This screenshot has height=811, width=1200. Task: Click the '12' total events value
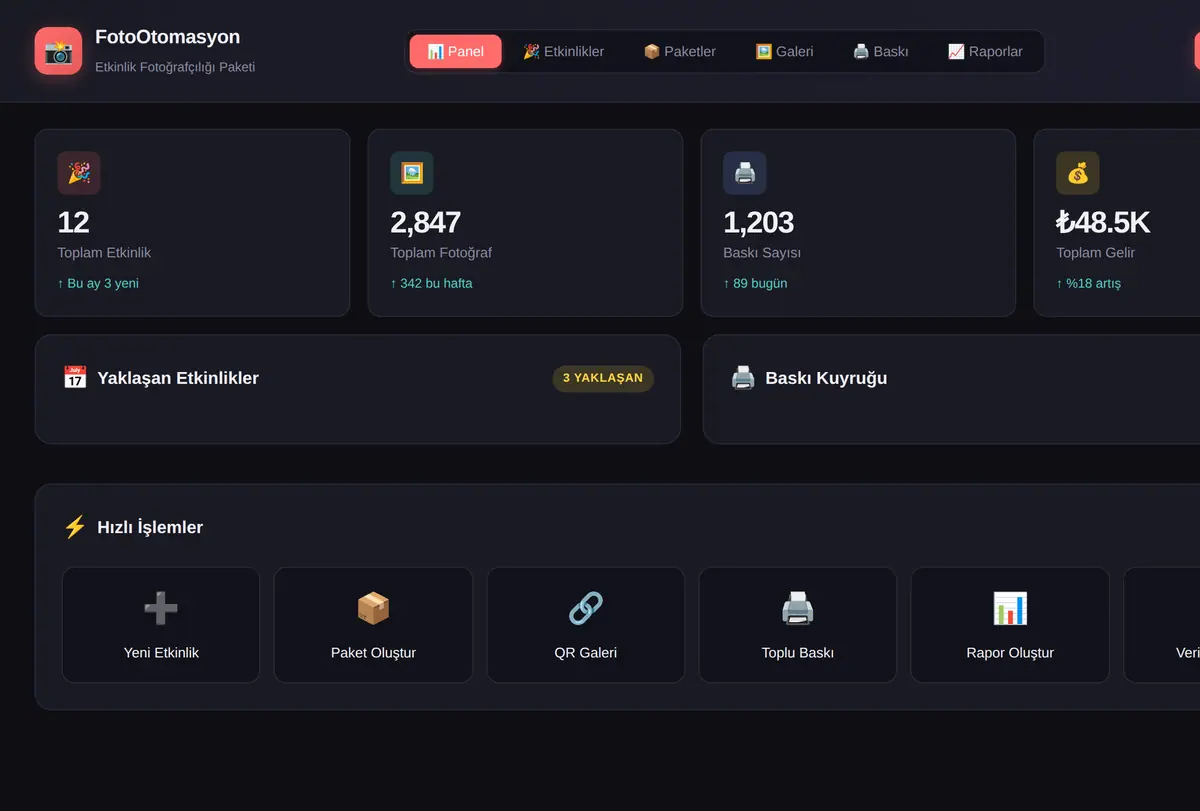pyautogui.click(x=74, y=222)
